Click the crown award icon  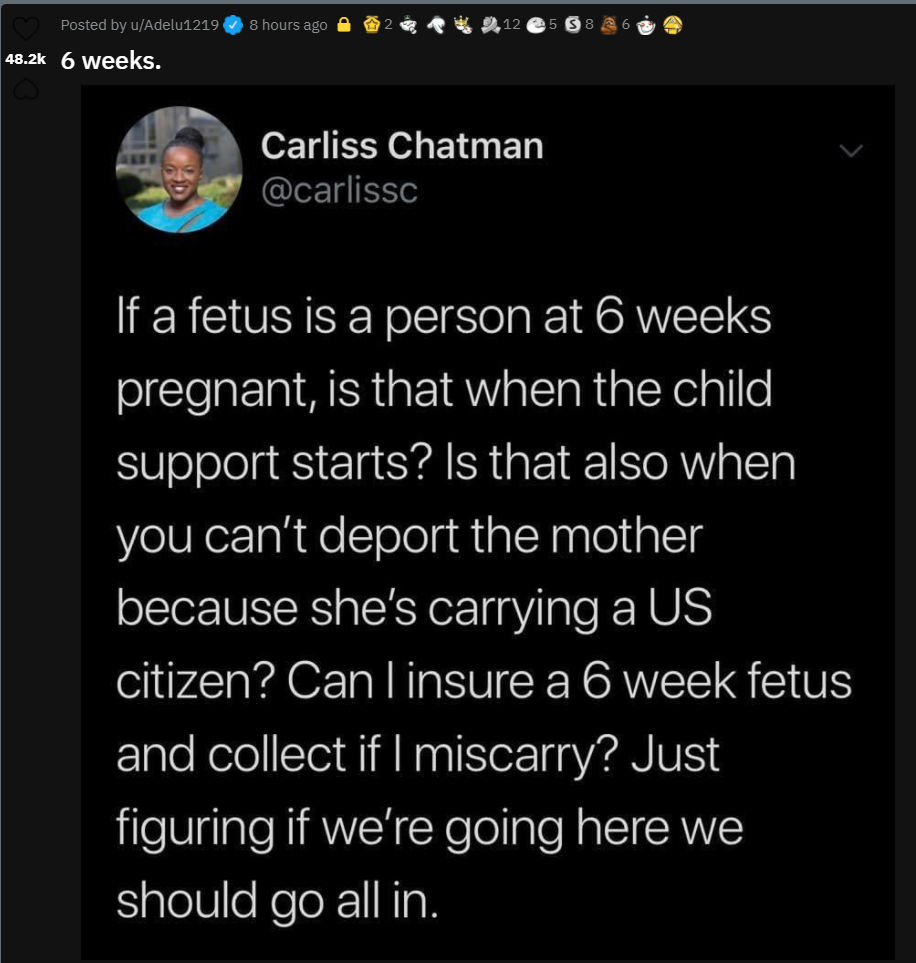pyautogui.click(x=463, y=25)
